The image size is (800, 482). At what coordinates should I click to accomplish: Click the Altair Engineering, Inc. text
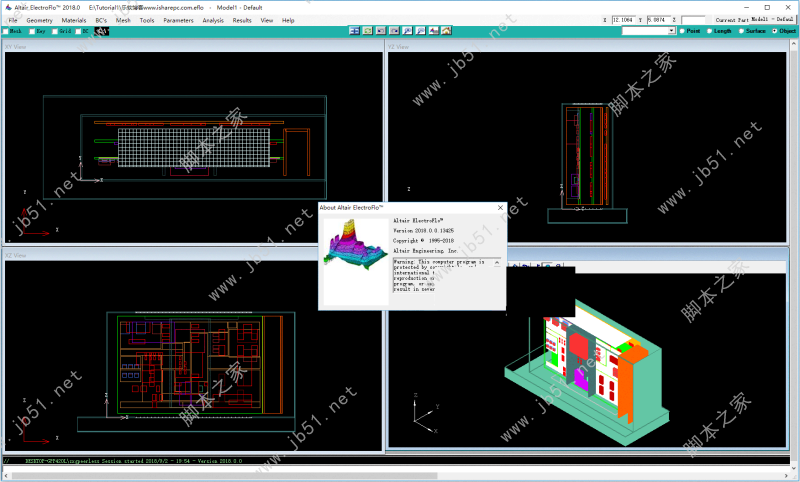426,251
